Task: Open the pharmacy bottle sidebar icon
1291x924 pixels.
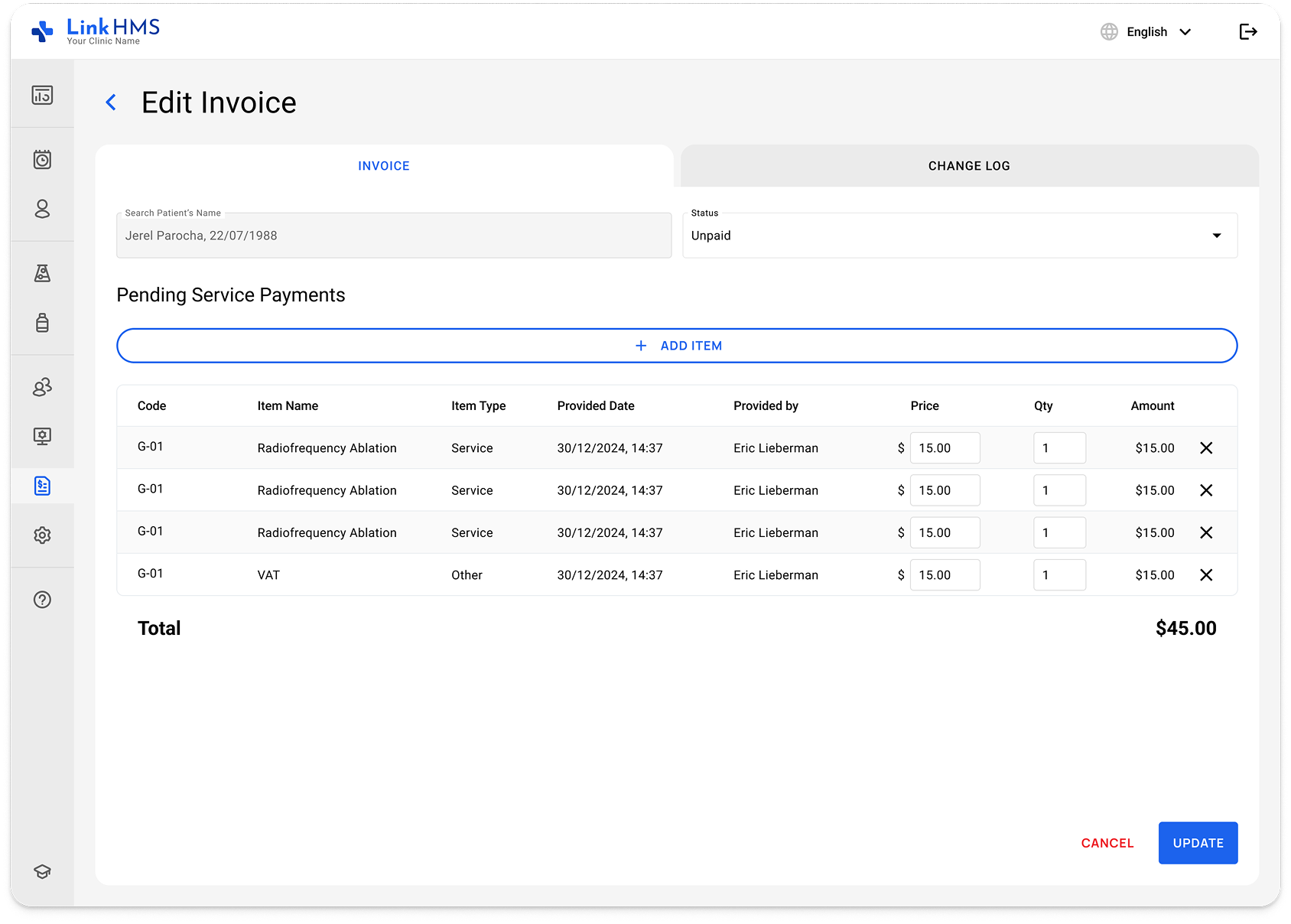Action: (x=42, y=322)
